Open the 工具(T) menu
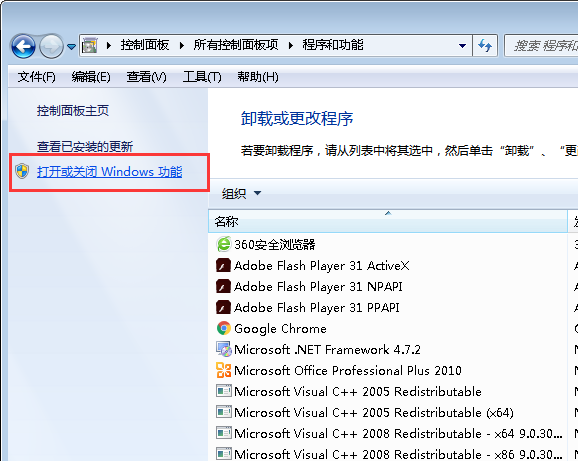This screenshot has width=578, height=461. 202,77
